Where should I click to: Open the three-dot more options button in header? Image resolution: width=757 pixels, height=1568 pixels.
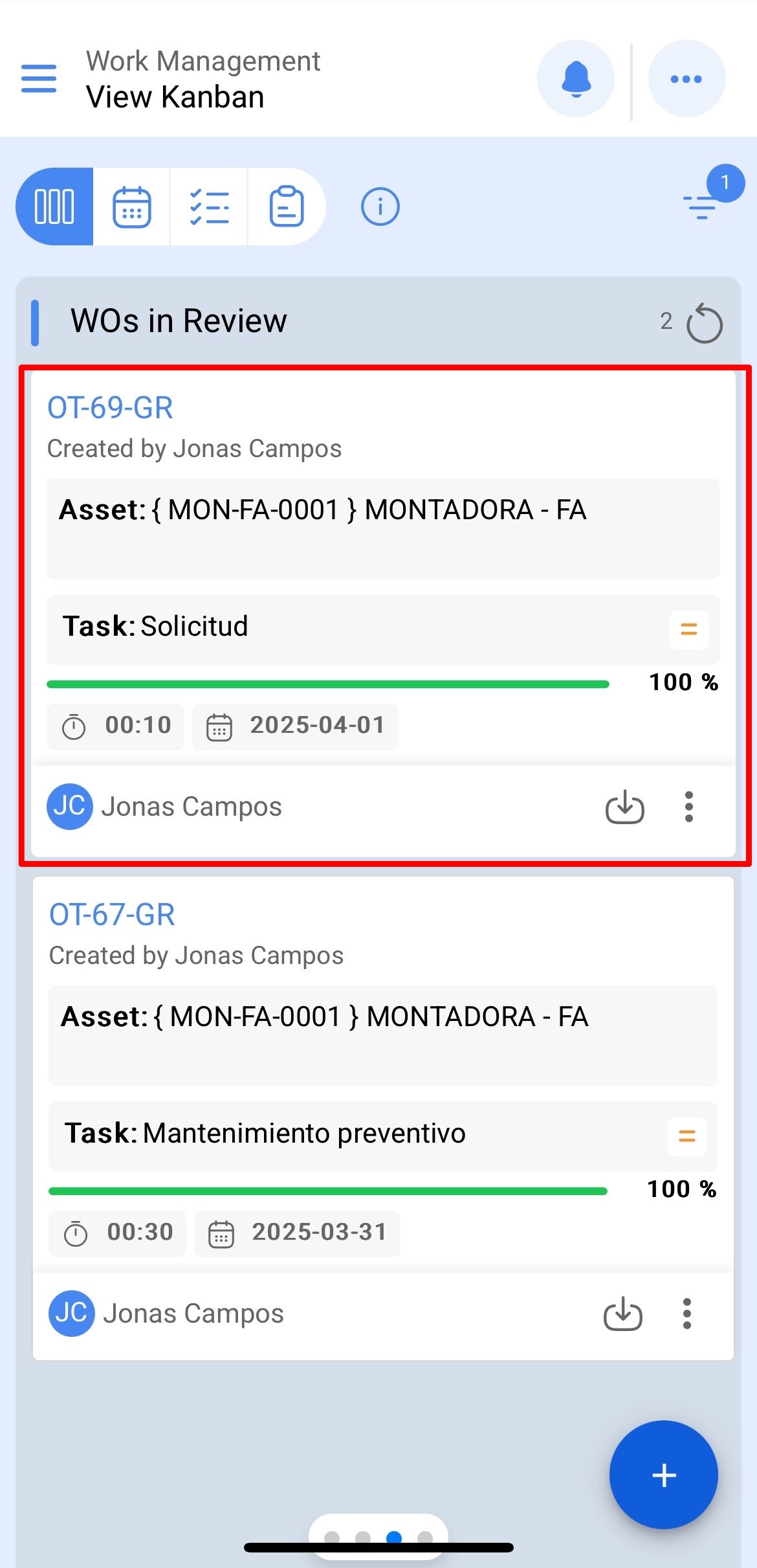click(x=686, y=78)
